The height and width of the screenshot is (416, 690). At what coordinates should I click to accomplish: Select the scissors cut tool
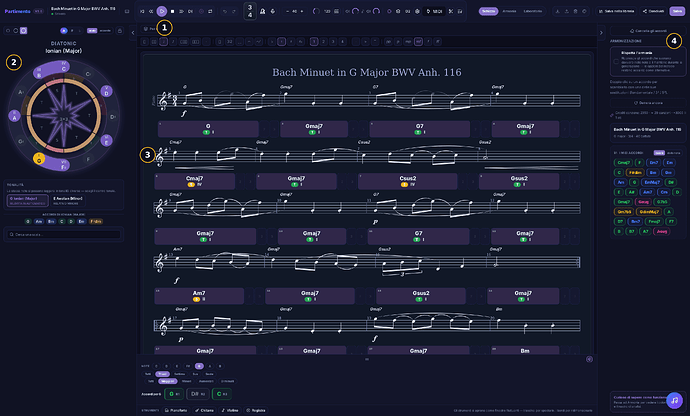[x=451, y=11]
